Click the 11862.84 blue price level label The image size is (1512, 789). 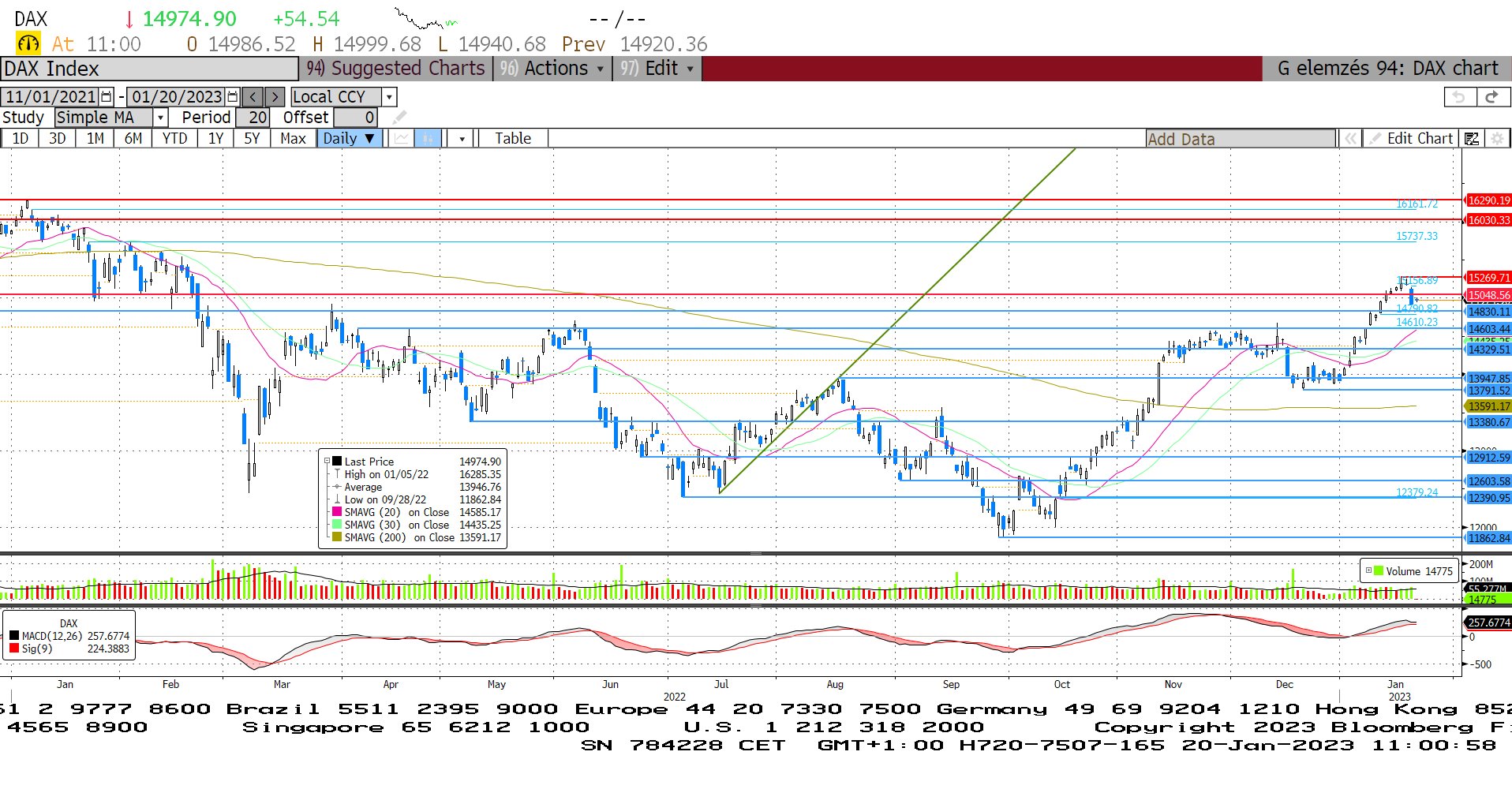click(1488, 538)
